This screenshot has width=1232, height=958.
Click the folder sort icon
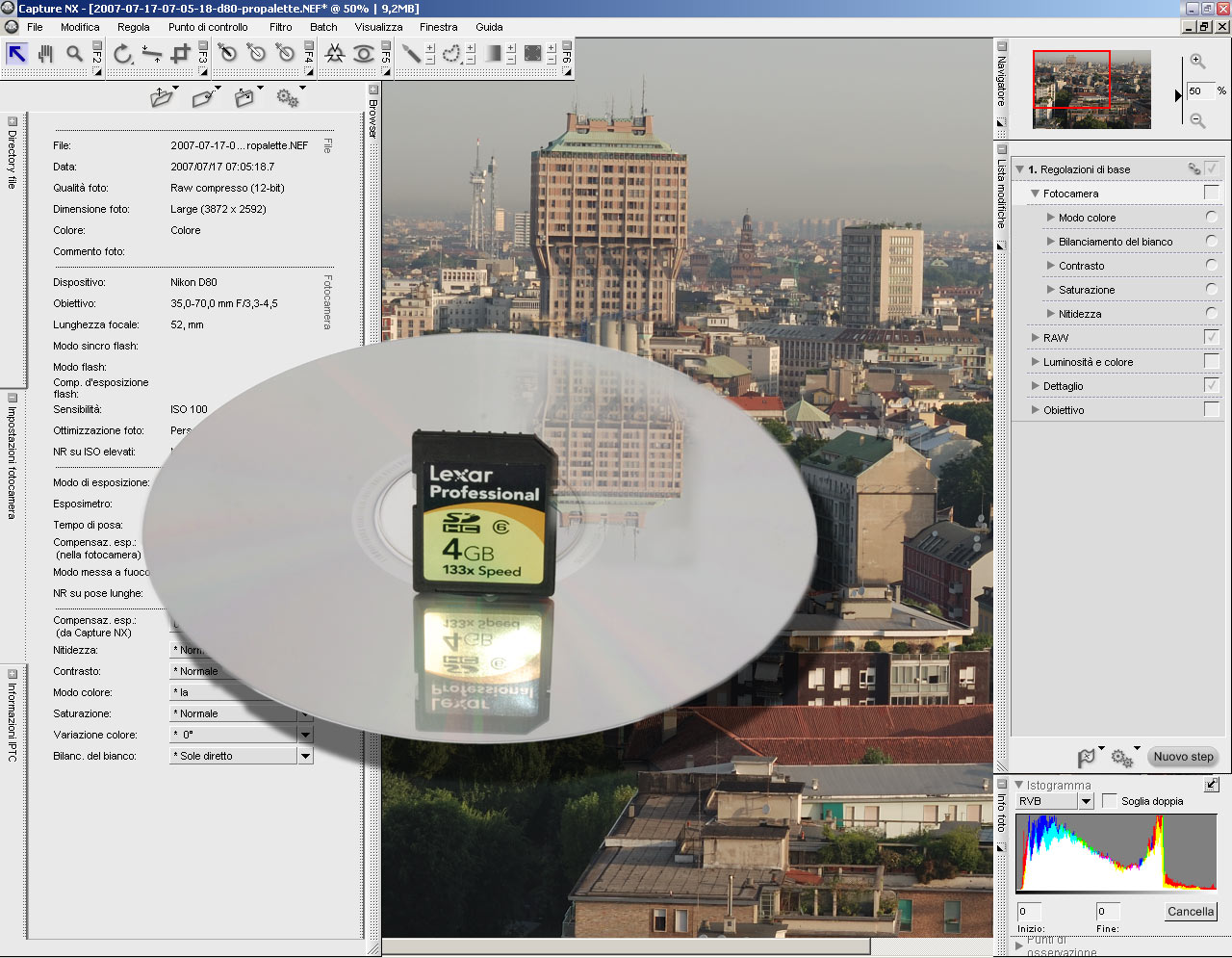pyautogui.click(x=244, y=97)
